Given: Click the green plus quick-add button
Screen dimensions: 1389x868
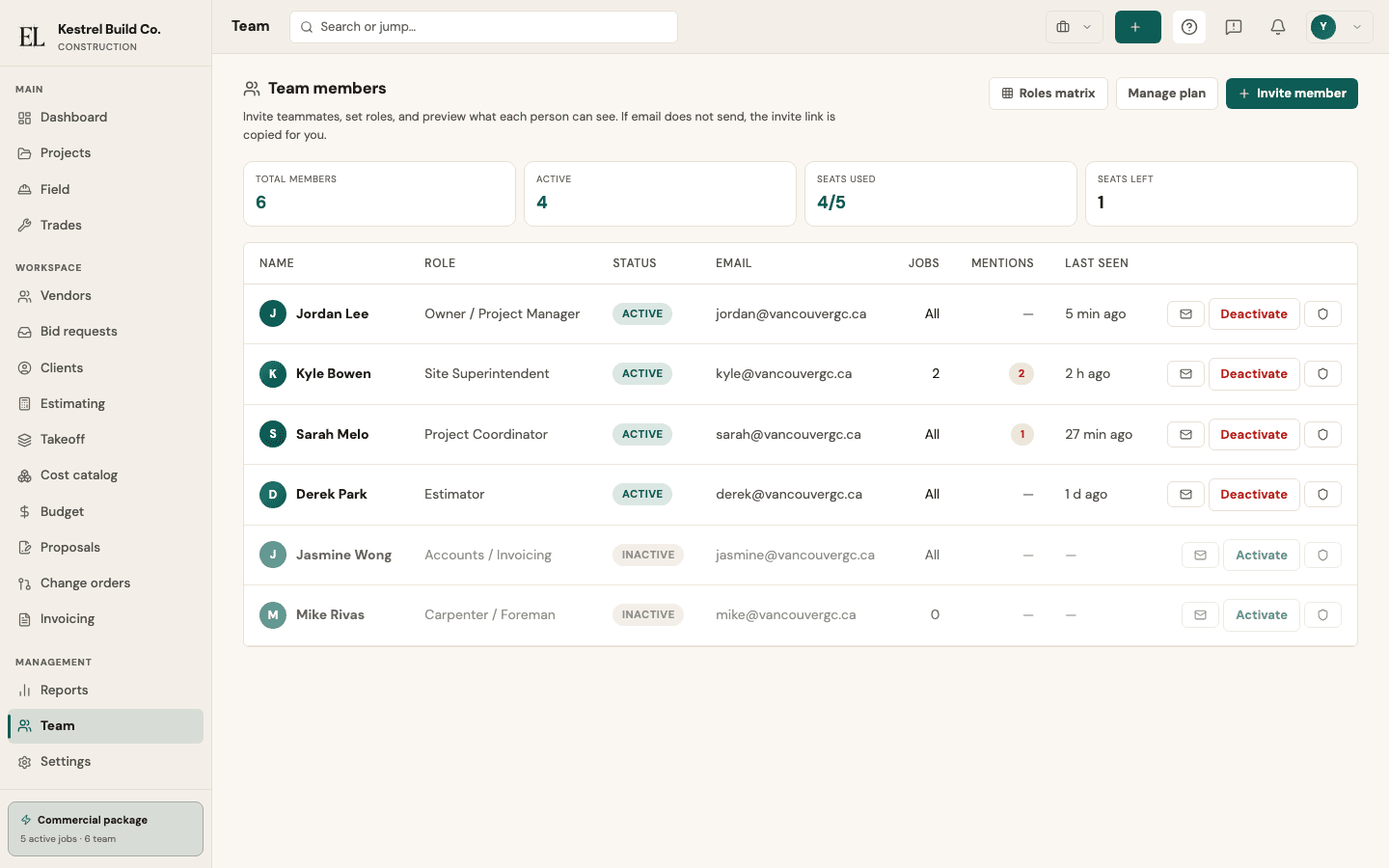Looking at the screenshot, I should pos(1137,27).
